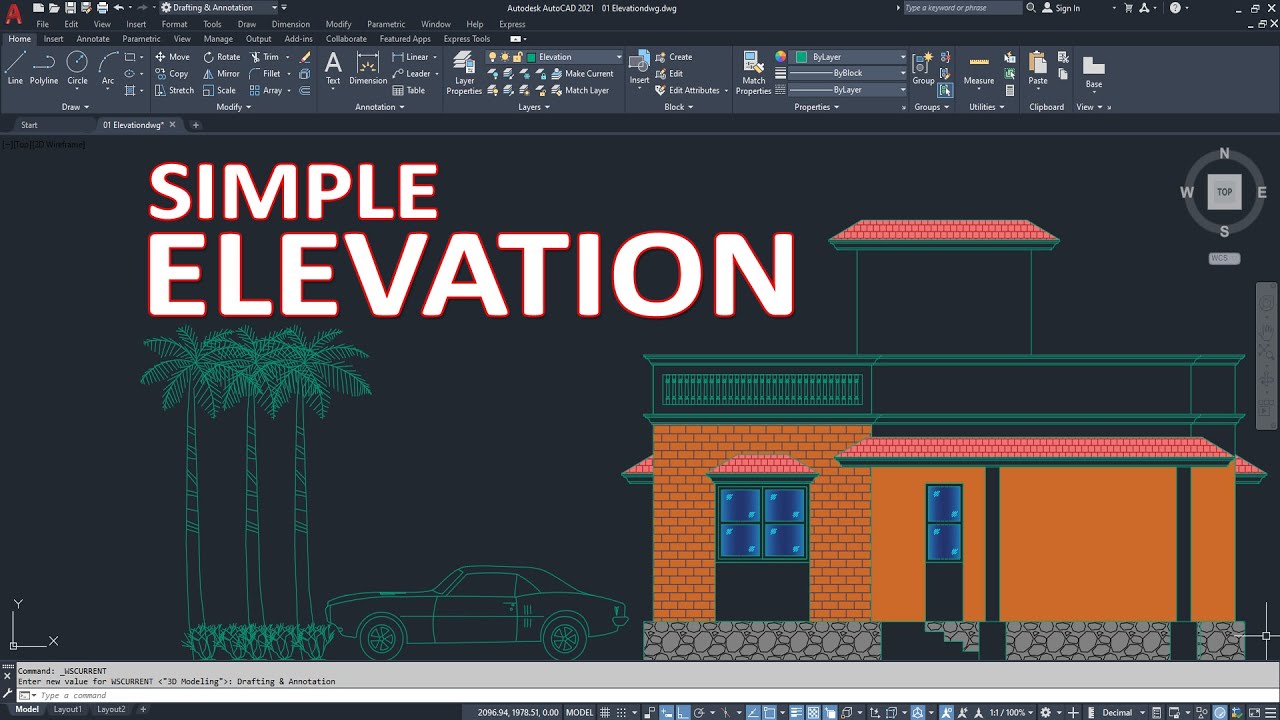Click Sign In
The height and width of the screenshot is (720, 1280).
pyautogui.click(x=1061, y=8)
